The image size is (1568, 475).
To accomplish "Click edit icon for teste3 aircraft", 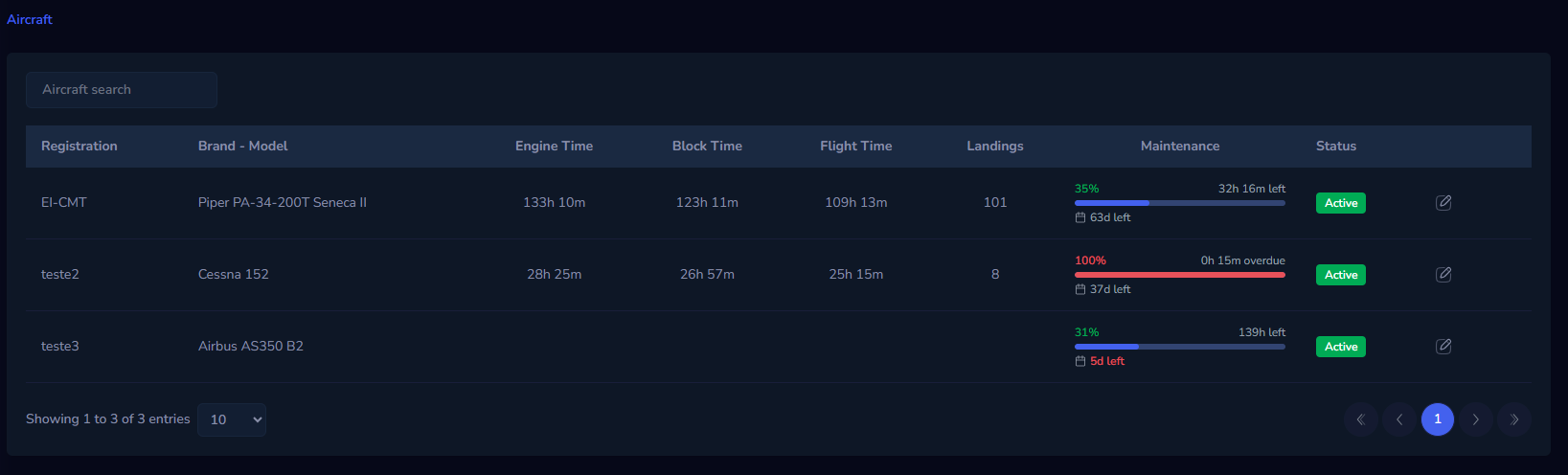I will 1443,347.
